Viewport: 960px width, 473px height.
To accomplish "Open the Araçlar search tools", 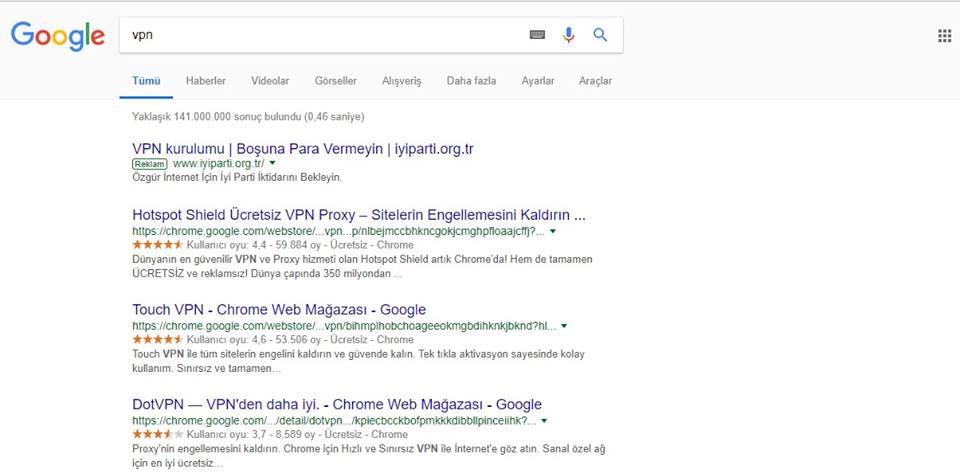I will tap(595, 81).
